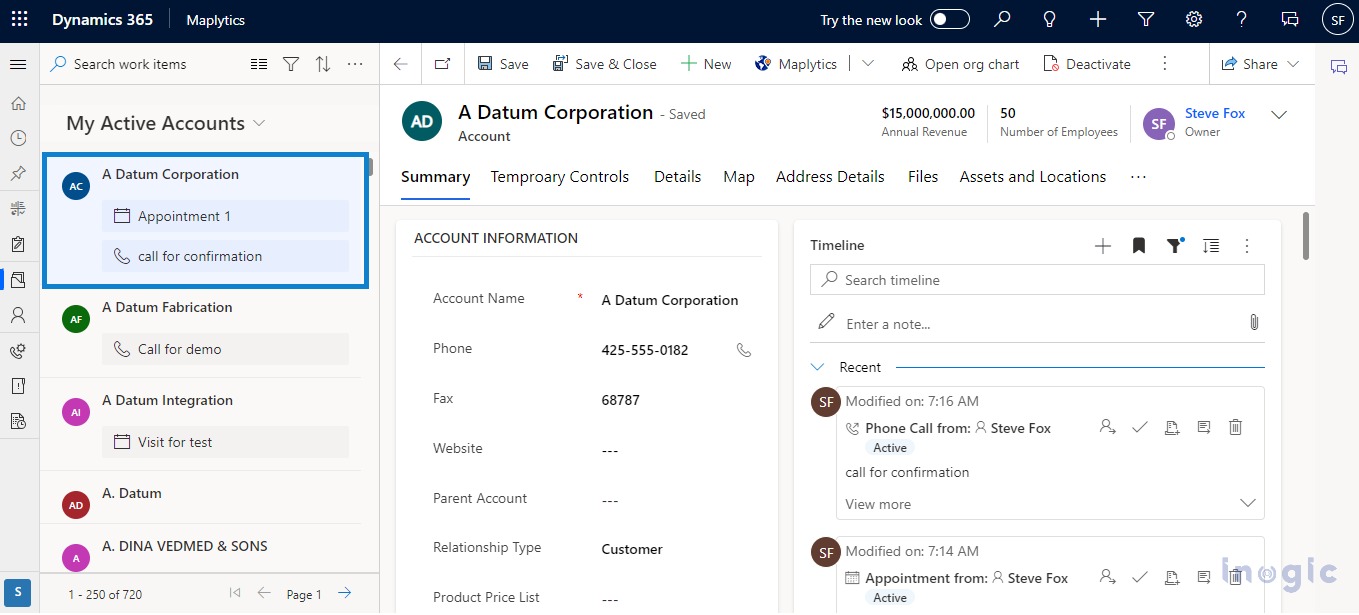Go to Home in left navigation
Image resolution: width=1359 pixels, height=615 pixels.
pyautogui.click(x=18, y=104)
